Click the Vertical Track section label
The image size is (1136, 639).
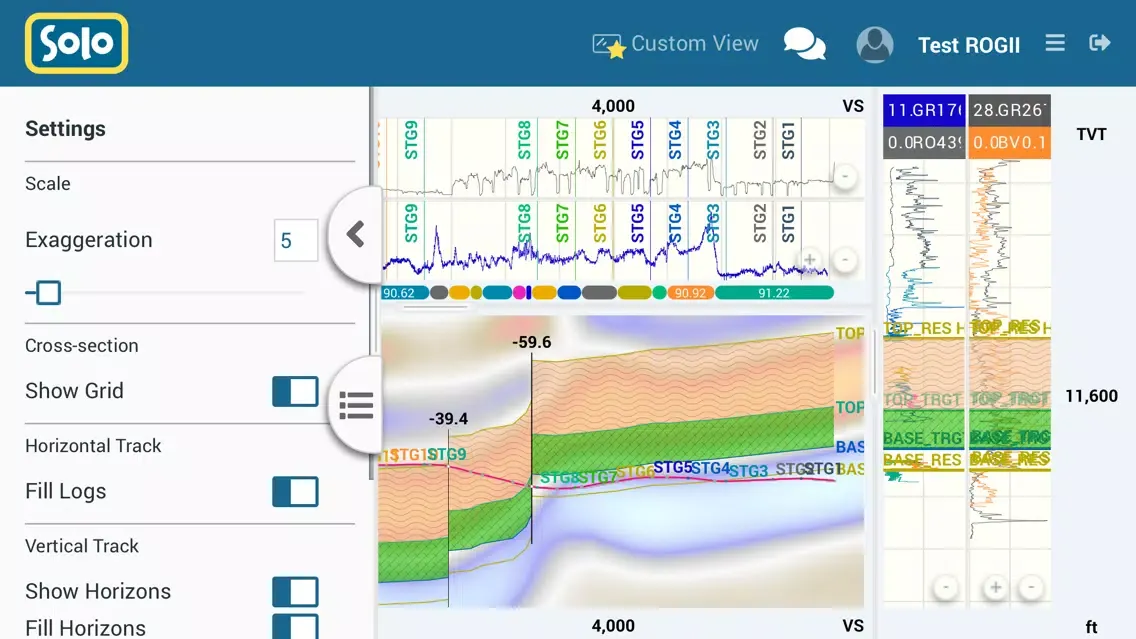(x=82, y=546)
